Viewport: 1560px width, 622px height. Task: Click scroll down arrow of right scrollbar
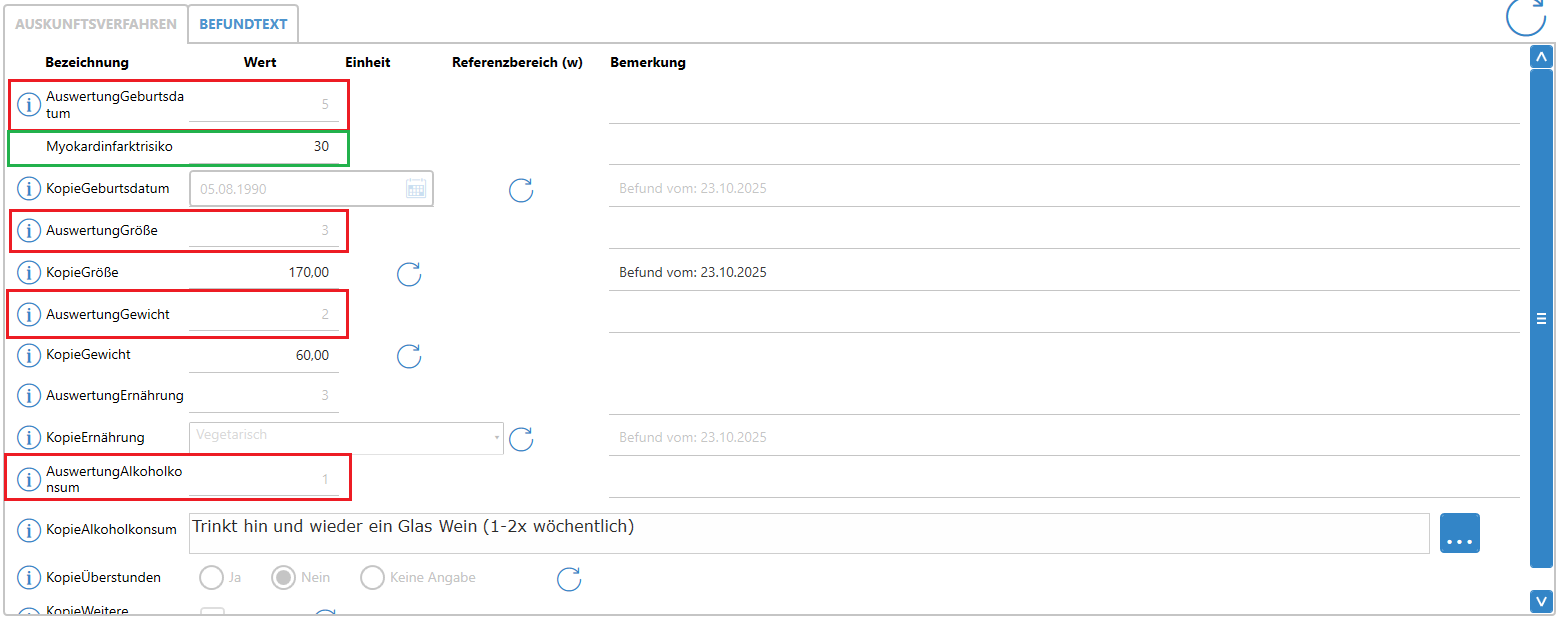[1541, 601]
